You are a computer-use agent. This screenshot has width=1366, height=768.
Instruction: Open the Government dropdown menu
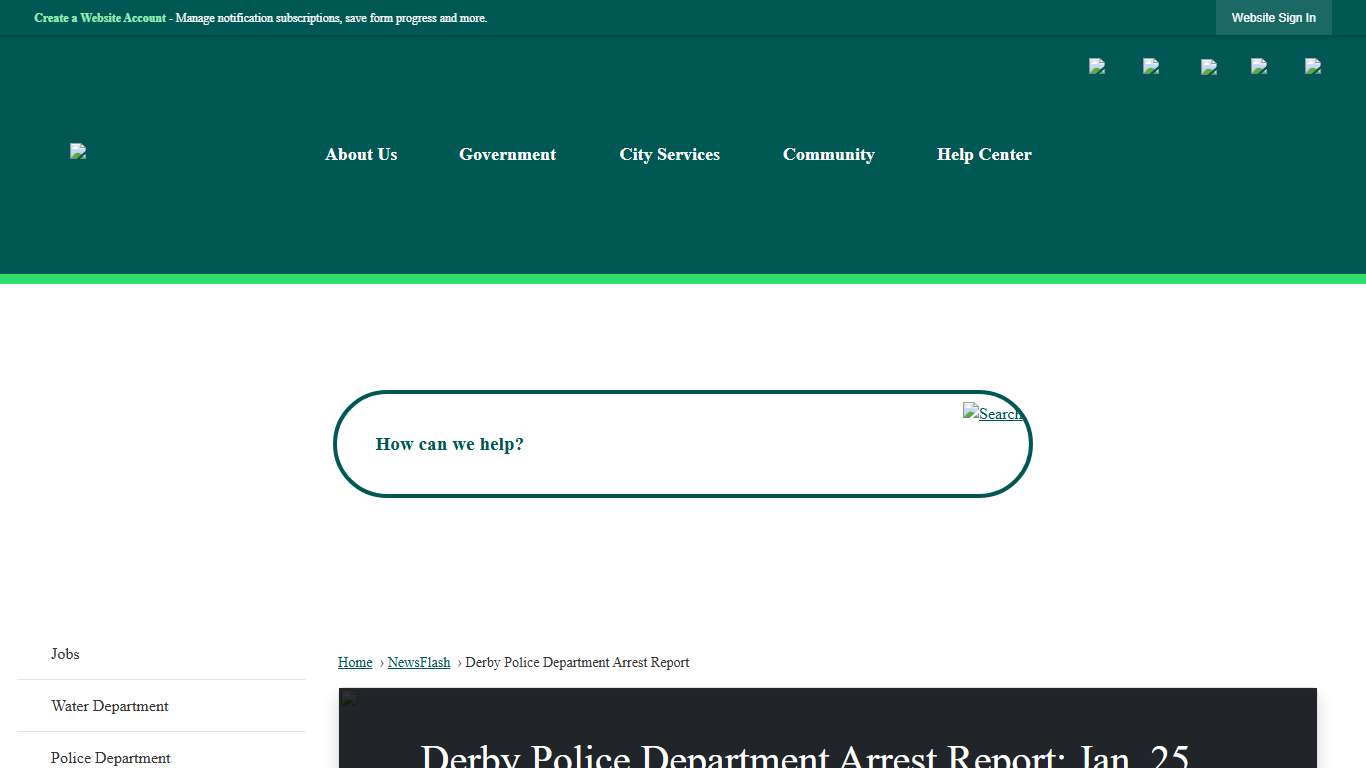(x=507, y=154)
